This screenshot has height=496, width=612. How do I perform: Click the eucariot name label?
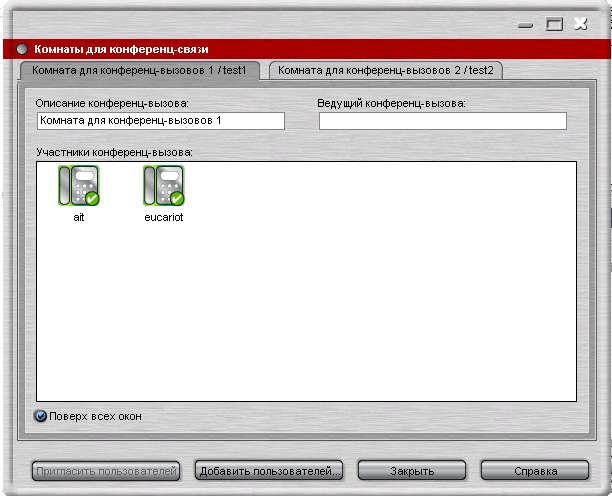point(164,217)
